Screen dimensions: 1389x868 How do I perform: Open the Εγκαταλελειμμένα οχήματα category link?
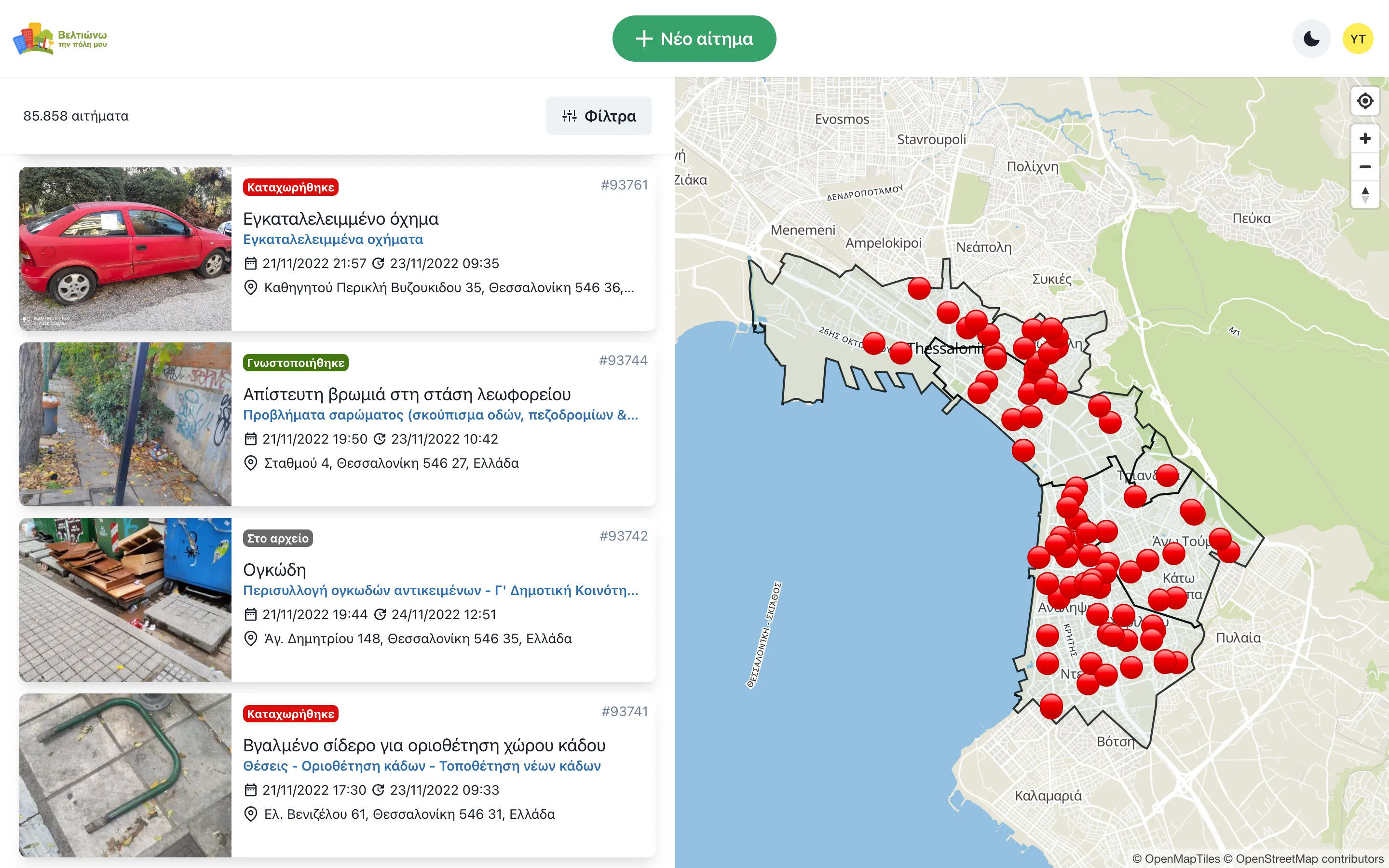[333, 239]
